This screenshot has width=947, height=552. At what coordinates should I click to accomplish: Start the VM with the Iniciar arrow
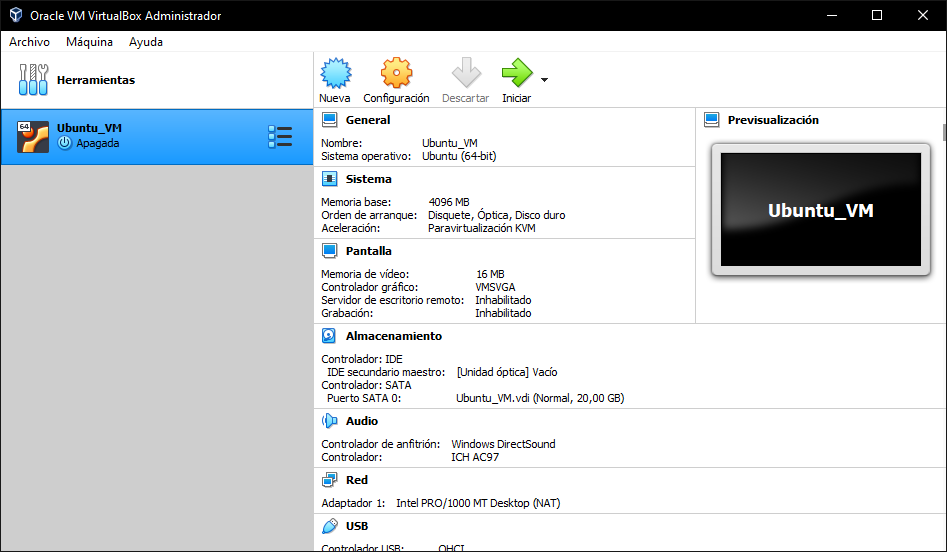point(517,73)
